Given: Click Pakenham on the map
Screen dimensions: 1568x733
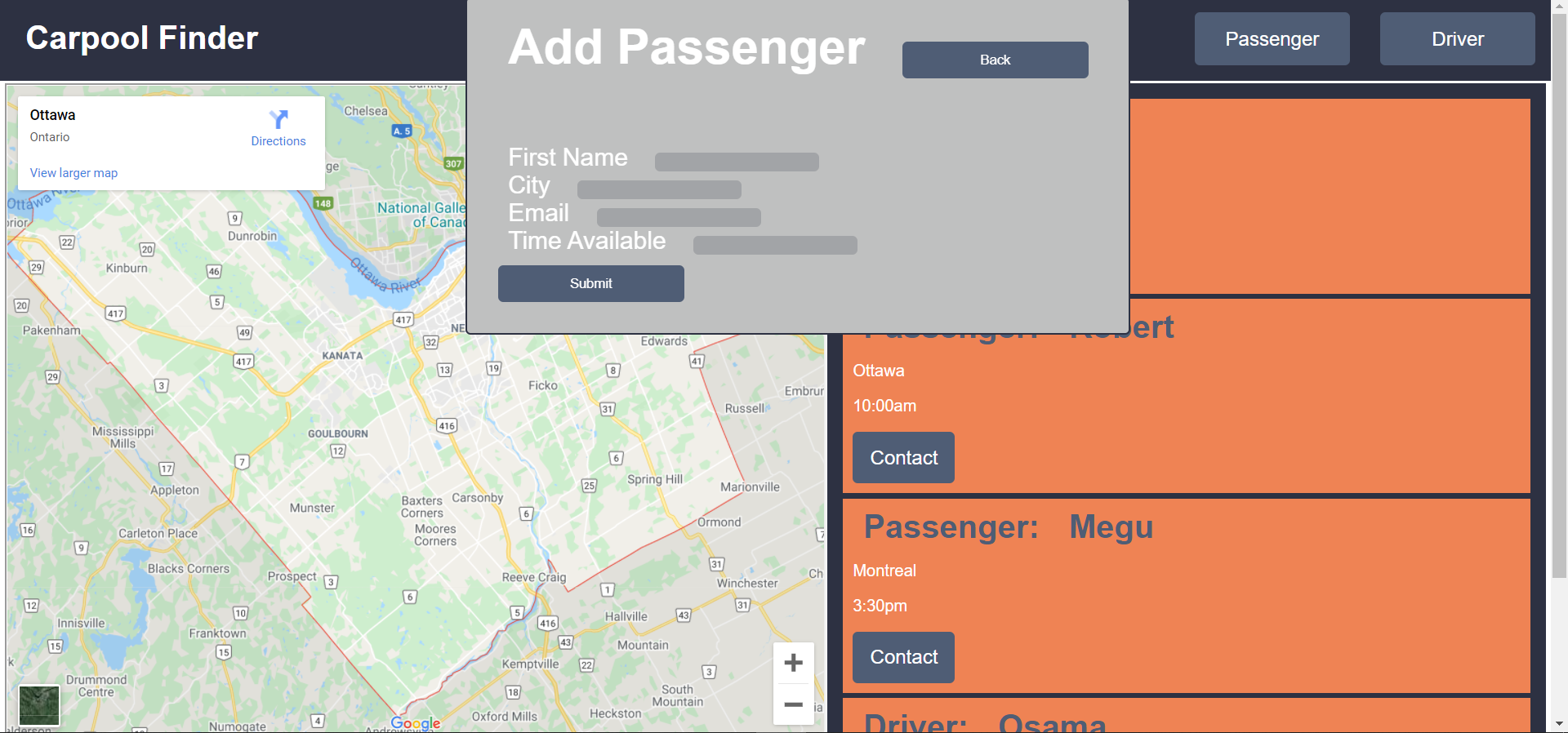Looking at the screenshot, I should [51, 330].
